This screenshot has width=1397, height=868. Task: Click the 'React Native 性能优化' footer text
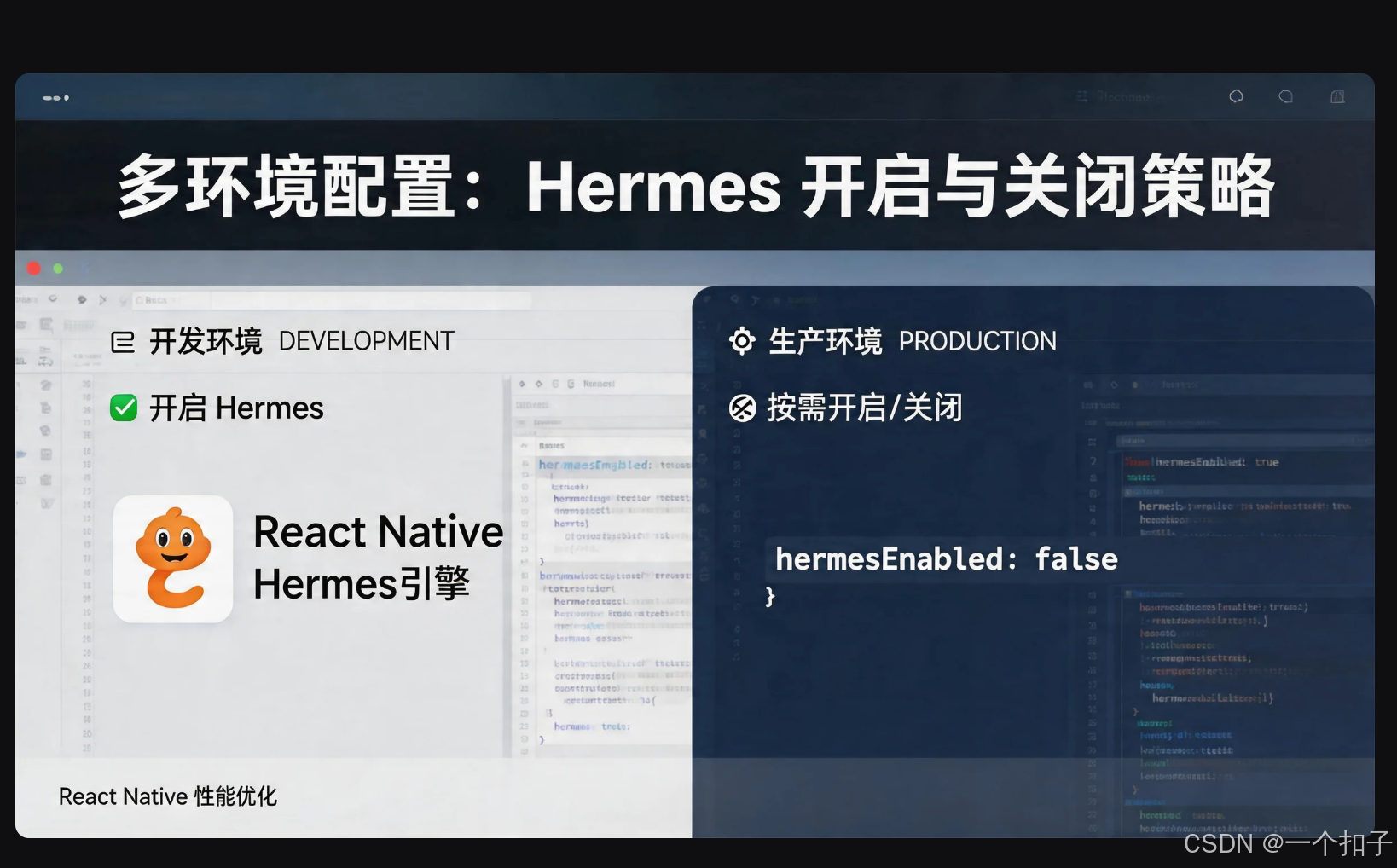[168, 796]
